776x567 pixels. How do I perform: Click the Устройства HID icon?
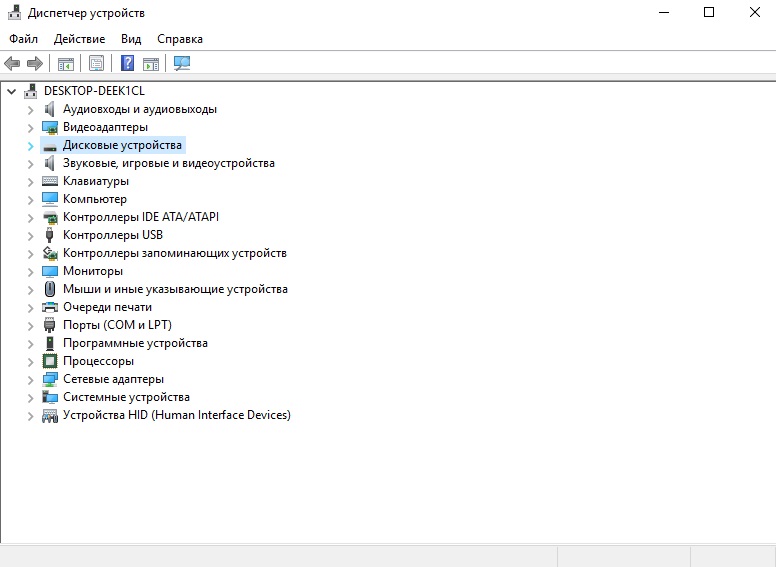49,416
